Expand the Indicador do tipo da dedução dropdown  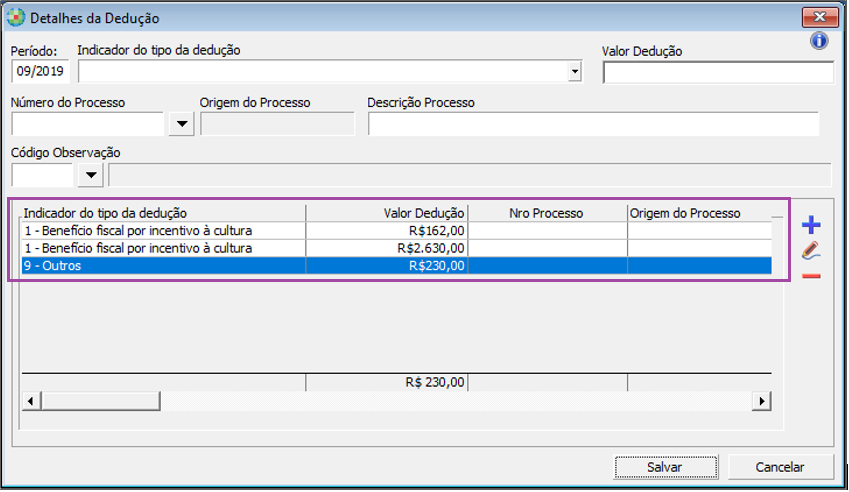pos(574,72)
